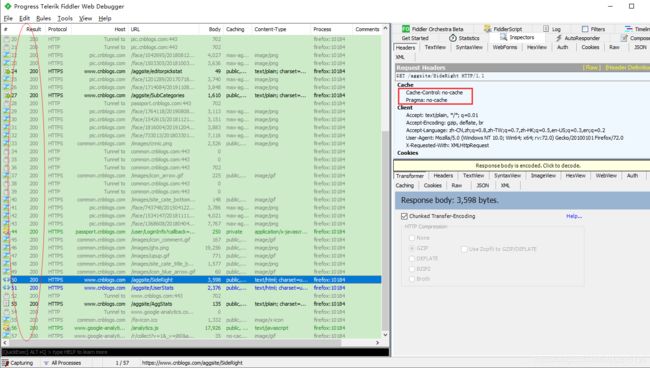Viewport: 650px width, 368px height.
Task: Open the Statistics tab
Action: tap(464, 38)
